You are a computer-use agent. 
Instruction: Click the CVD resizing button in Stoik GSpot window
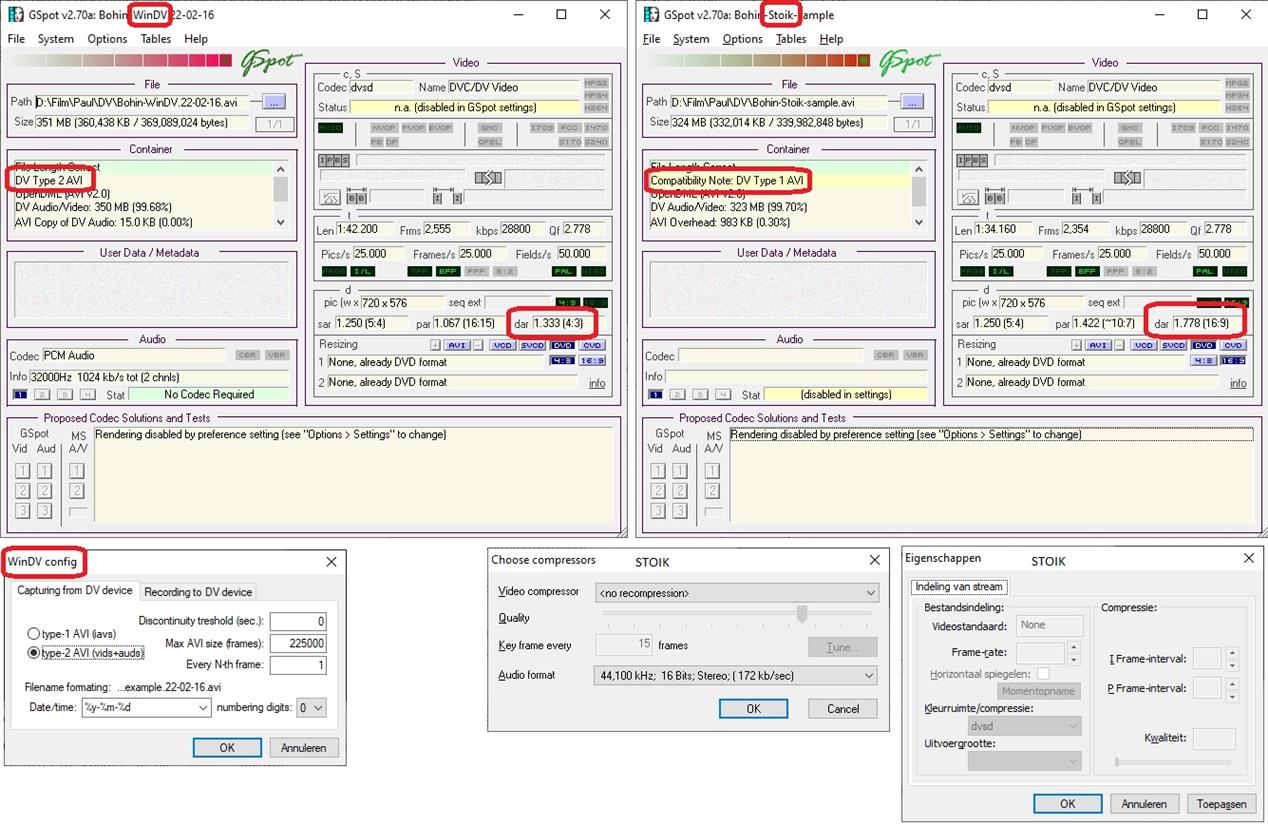point(1233,345)
